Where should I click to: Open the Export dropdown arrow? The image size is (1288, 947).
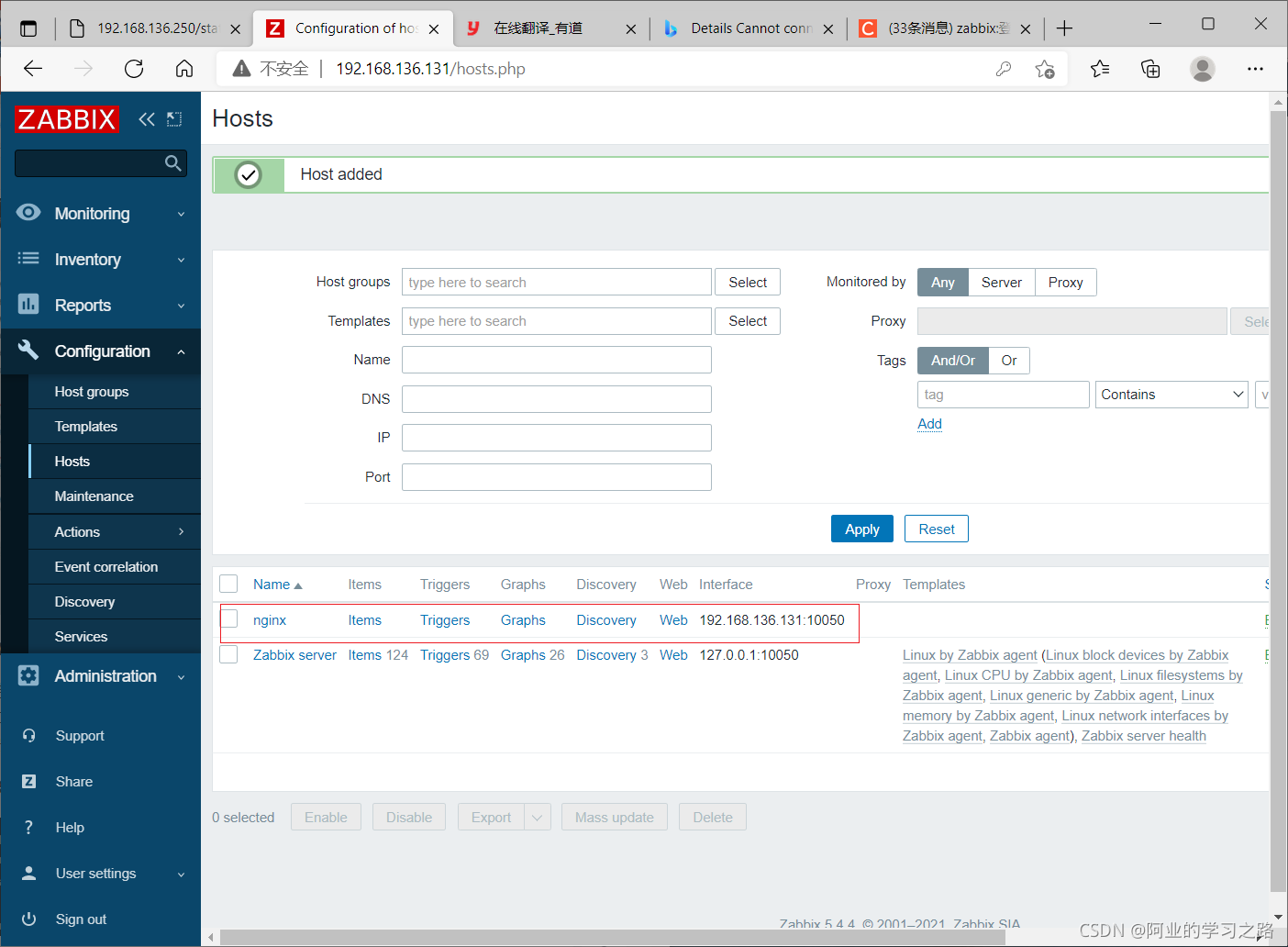538,817
